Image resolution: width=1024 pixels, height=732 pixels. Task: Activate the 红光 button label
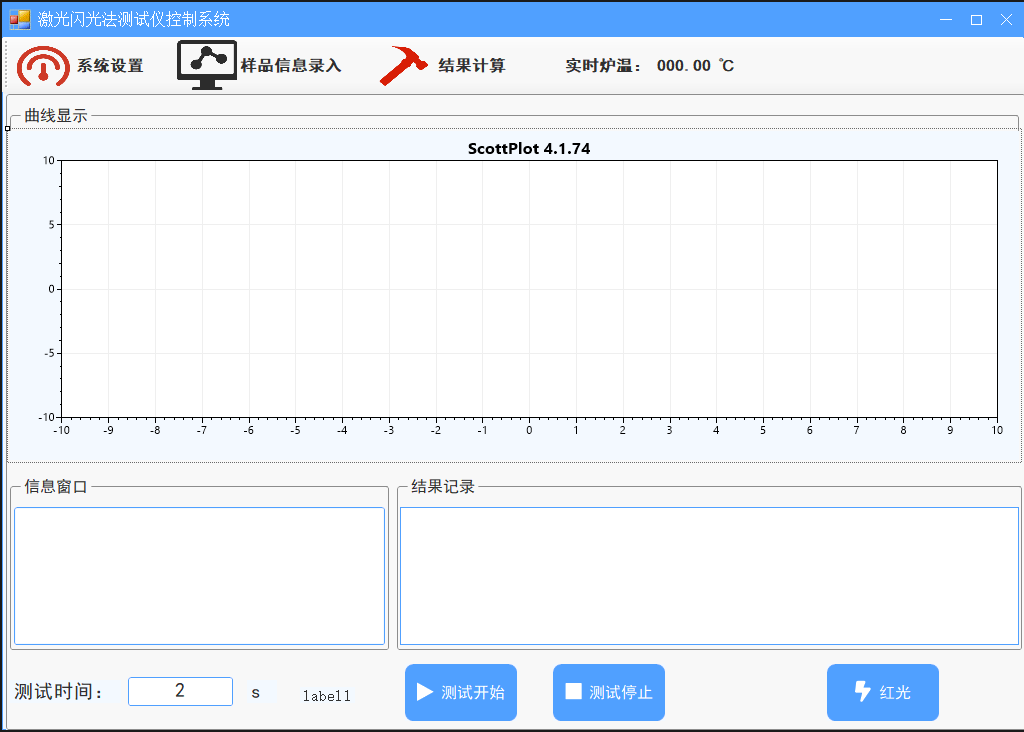(x=895, y=692)
